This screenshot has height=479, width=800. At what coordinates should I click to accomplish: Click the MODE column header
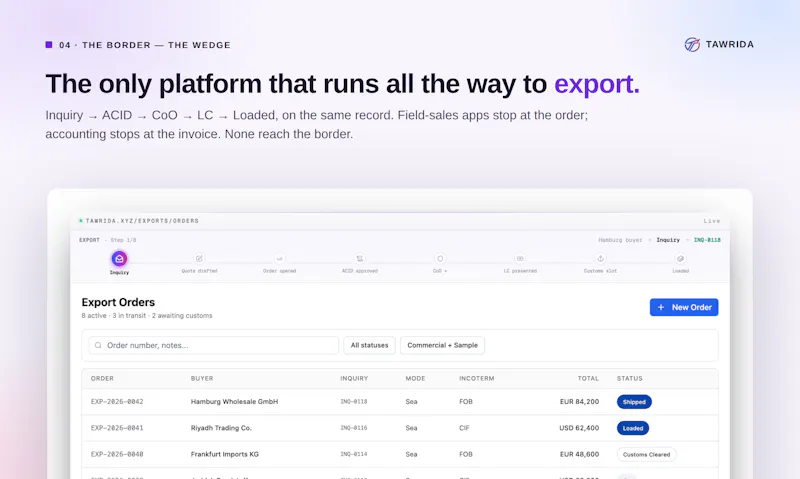tap(415, 379)
